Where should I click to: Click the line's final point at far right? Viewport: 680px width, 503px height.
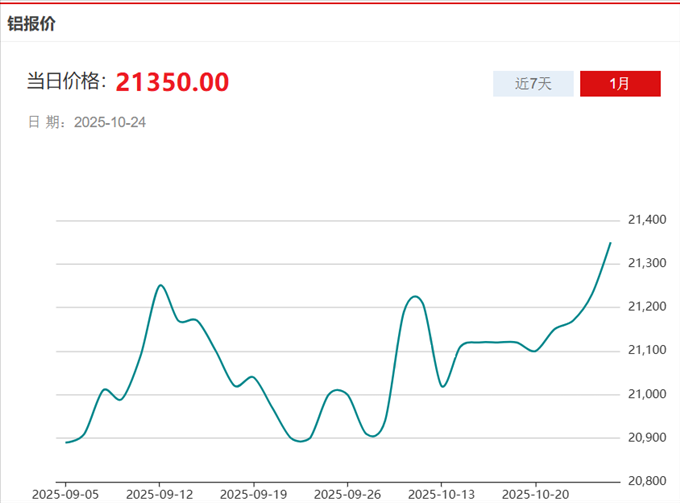coord(610,243)
